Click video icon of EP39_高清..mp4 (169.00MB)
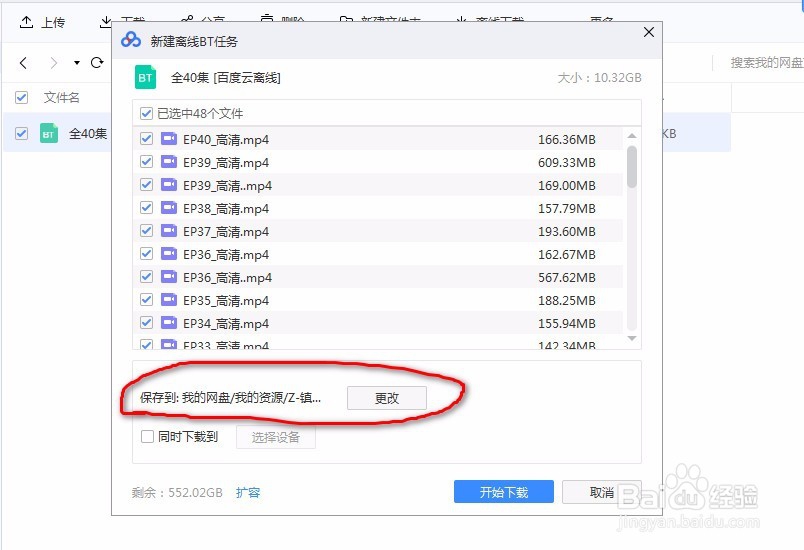 [x=169, y=185]
